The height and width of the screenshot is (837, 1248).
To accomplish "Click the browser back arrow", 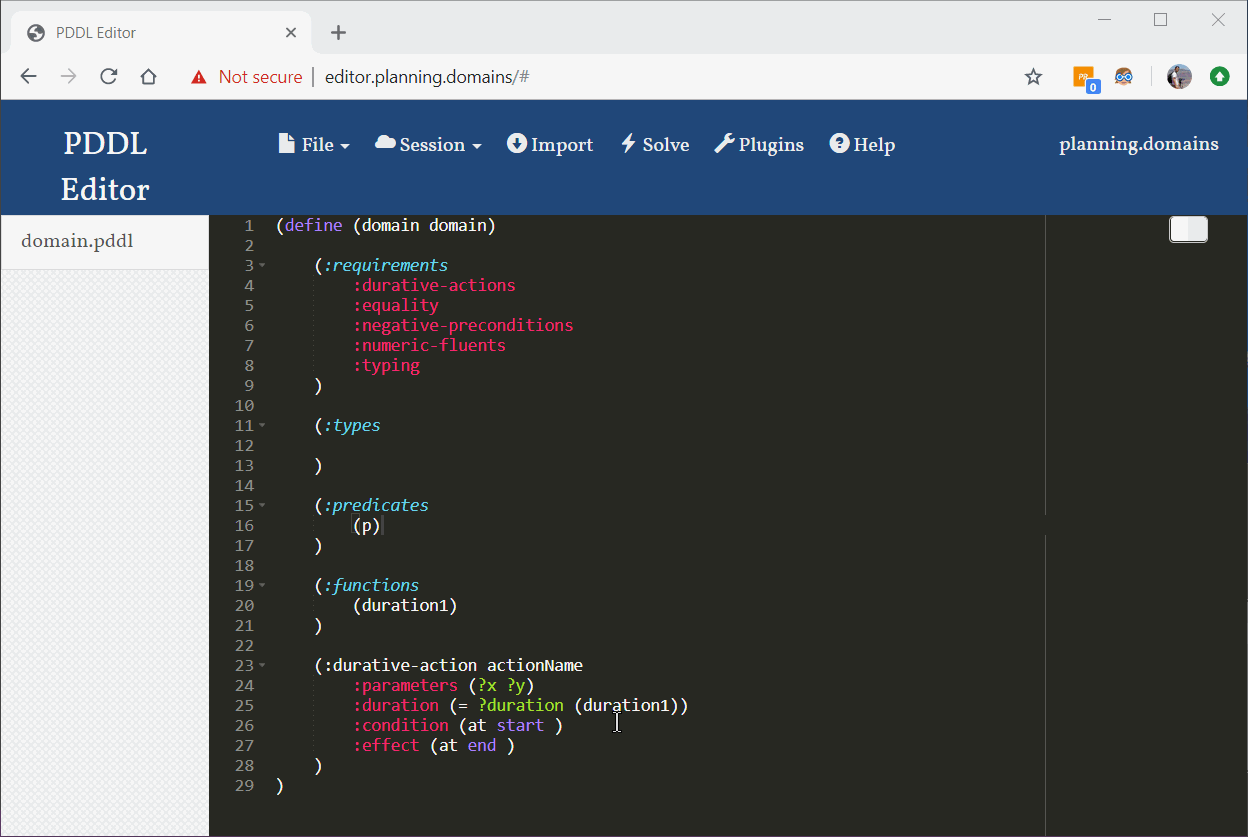I will click(28, 77).
